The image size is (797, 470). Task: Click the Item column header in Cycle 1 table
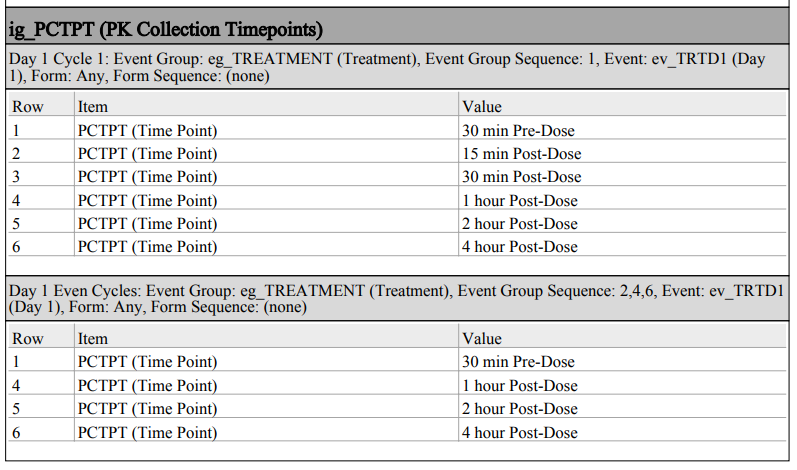coord(93,107)
